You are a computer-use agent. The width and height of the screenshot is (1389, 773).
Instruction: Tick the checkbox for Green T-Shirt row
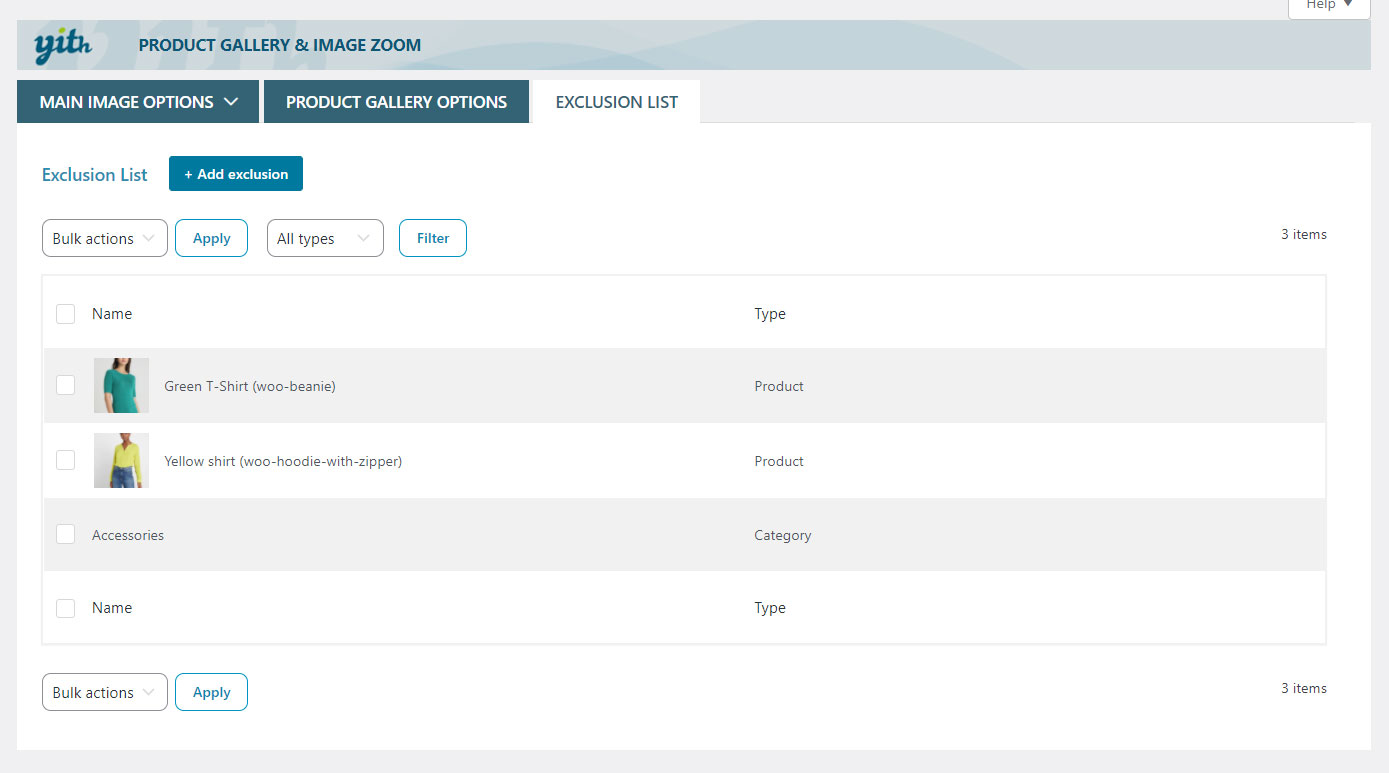[66, 385]
